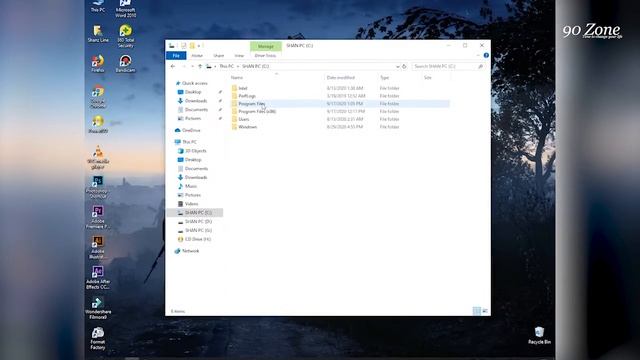Launch Microsoft Word 2010 desktop icon

coord(125,8)
